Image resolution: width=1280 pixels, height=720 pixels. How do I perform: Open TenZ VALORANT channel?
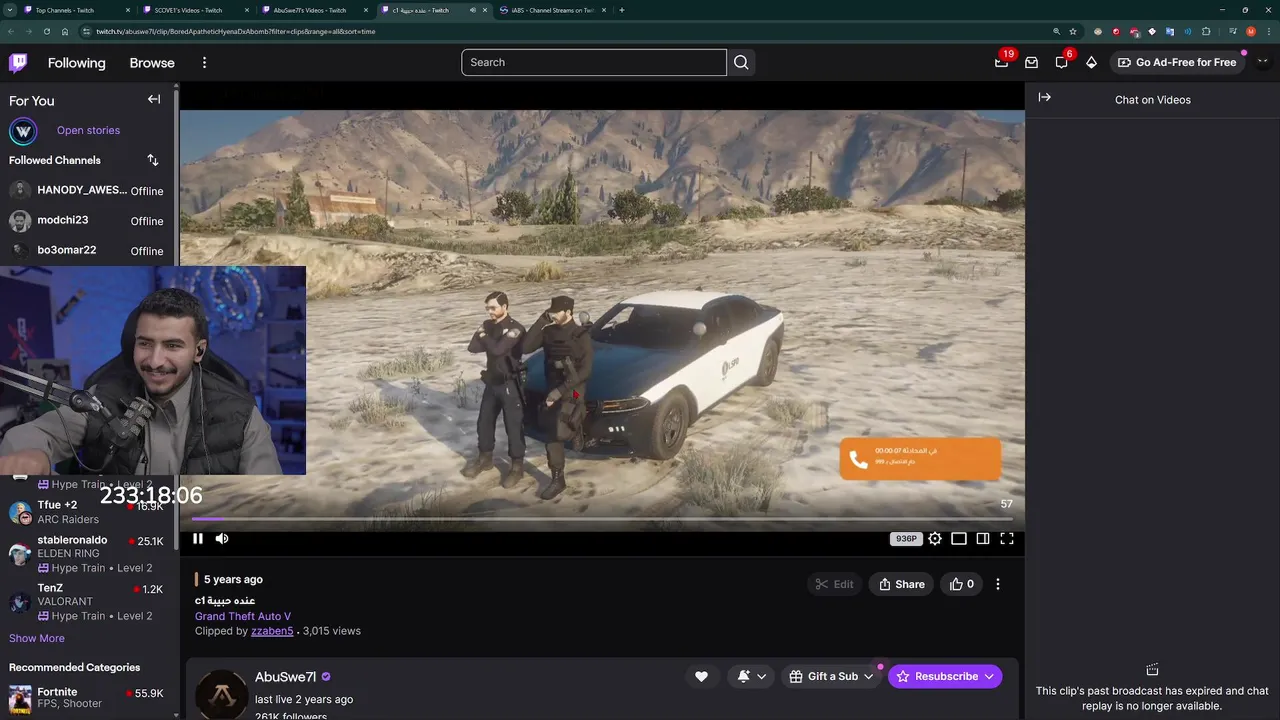coord(88,601)
